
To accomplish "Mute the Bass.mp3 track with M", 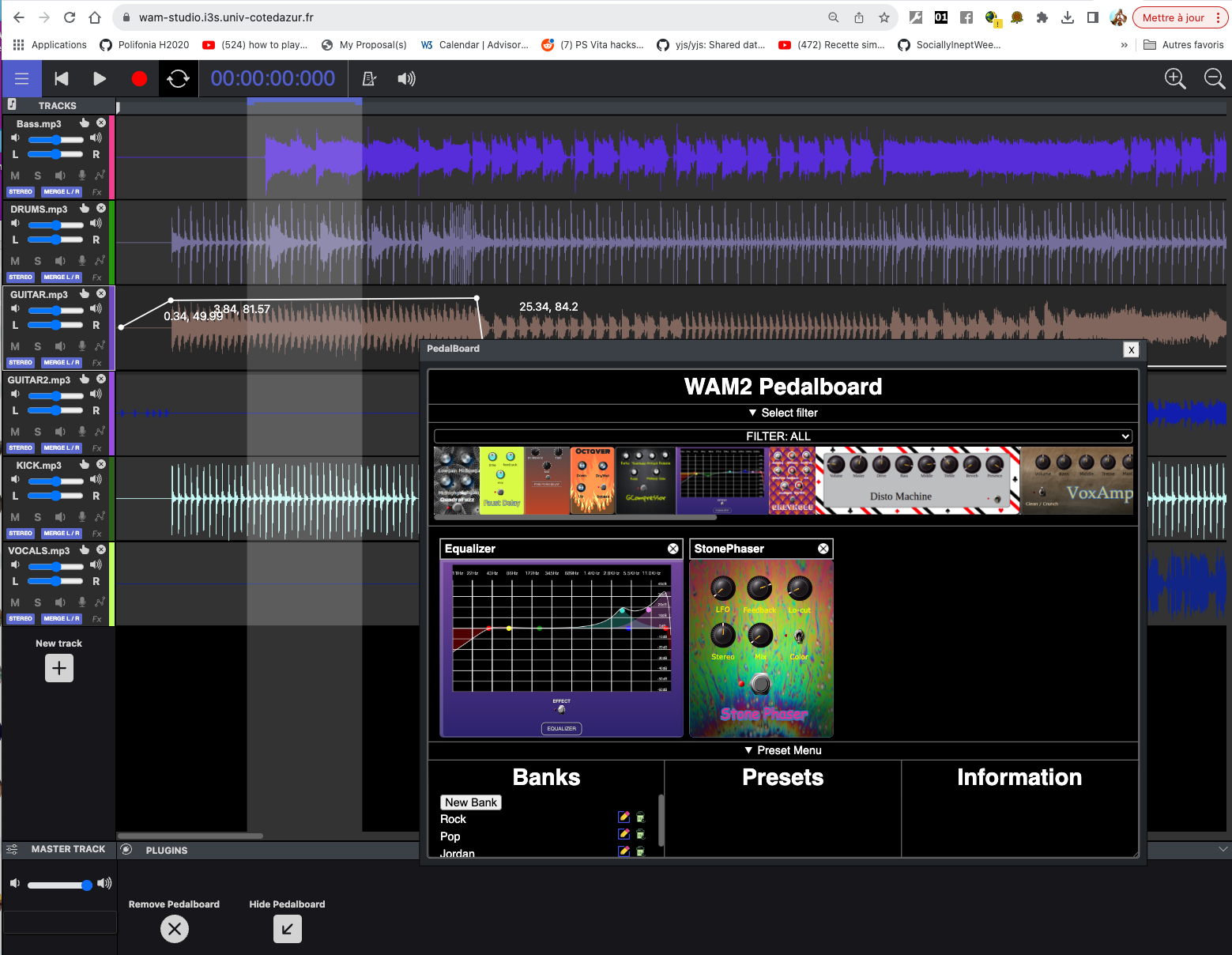I will click(15, 176).
